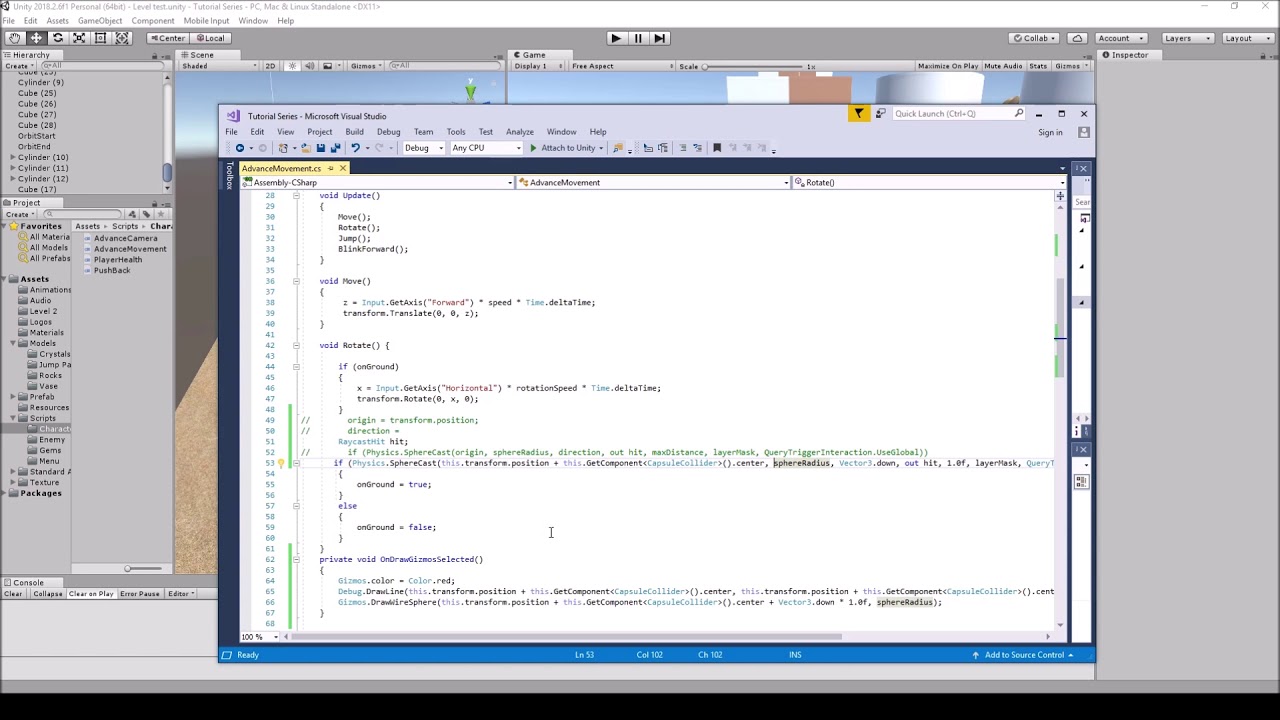Click Sign in link in Visual Studio
Screen dimensions: 1280x720
click(x=1050, y=132)
